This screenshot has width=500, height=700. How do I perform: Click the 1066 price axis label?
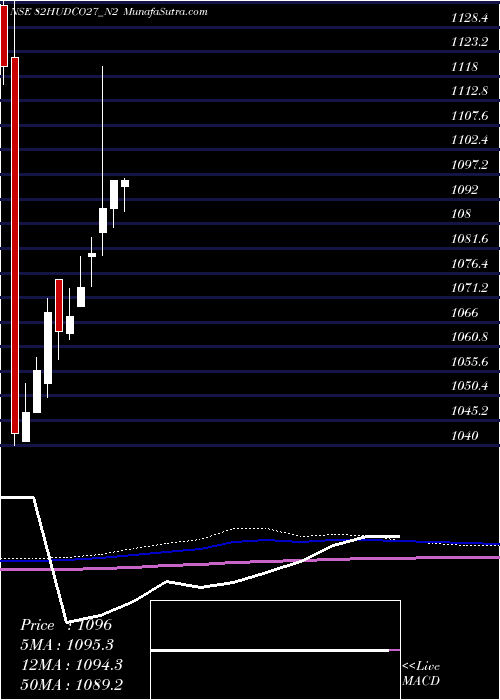coord(464,312)
